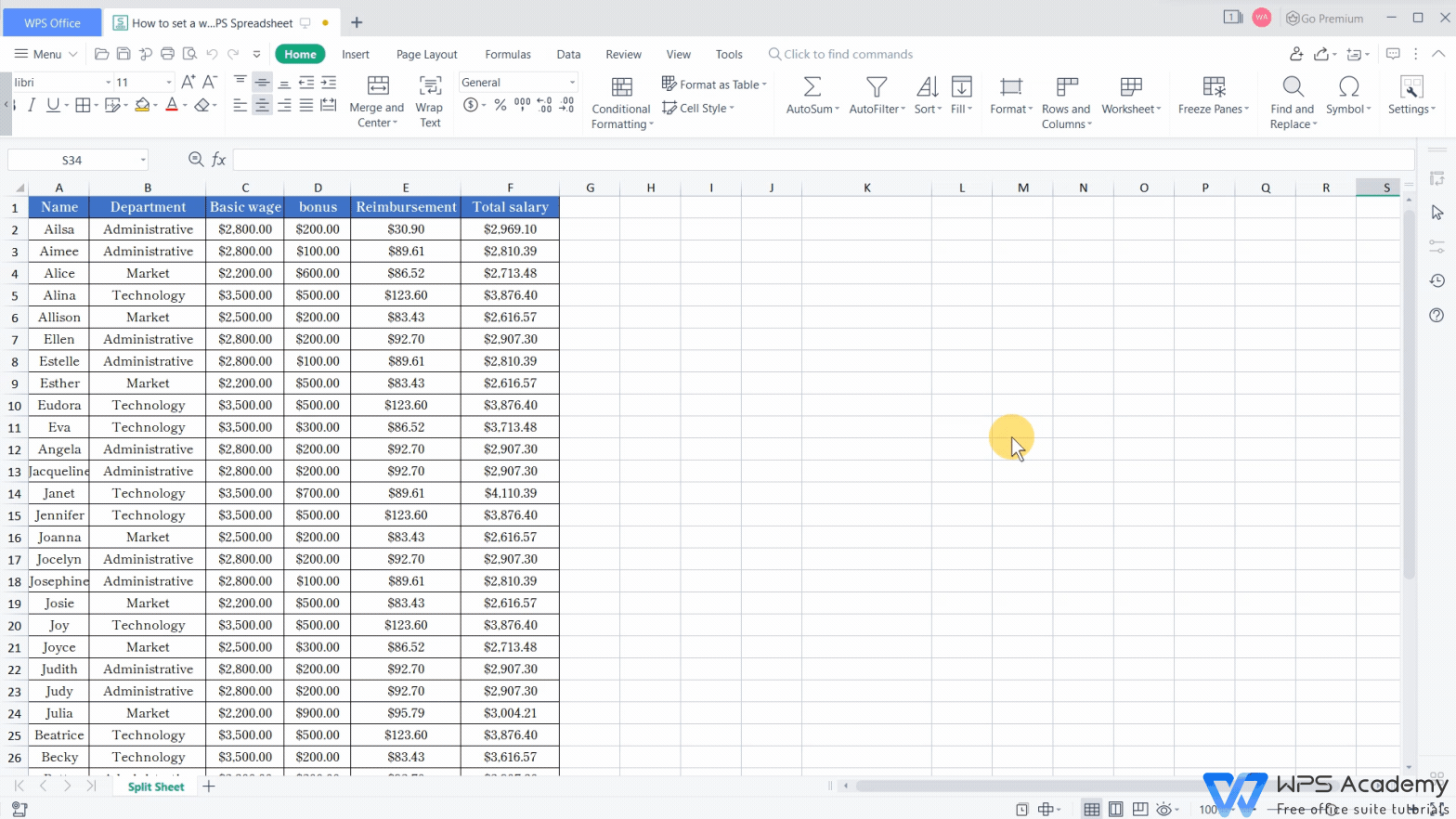Switch to the Review tab
The height and width of the screenshot is (819, 1456).
tap(624, 54)
